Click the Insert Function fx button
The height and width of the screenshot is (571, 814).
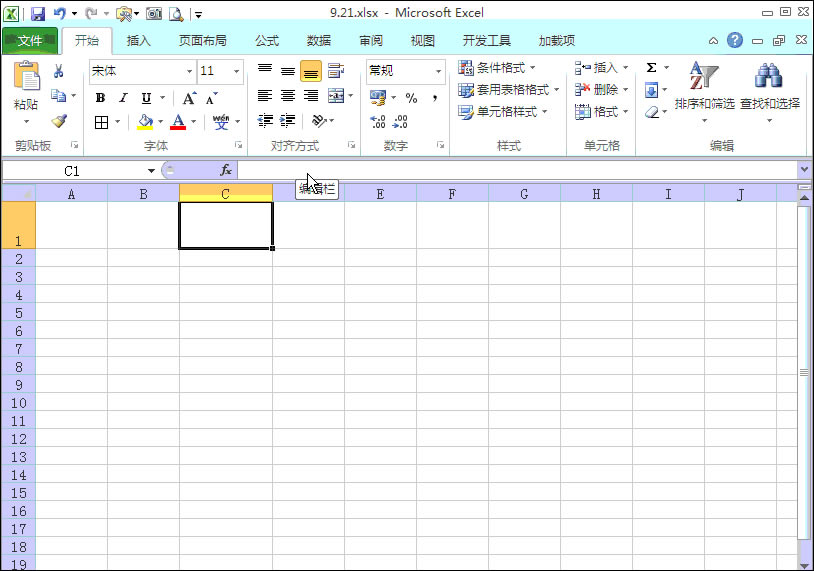pyautogui.click(x=226, y=170)
